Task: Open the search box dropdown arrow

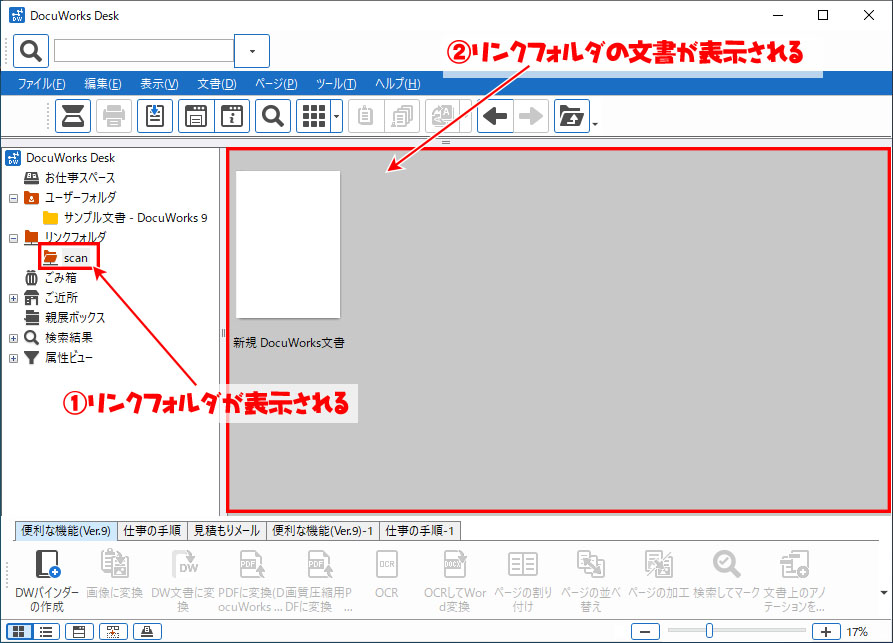Action: 252,51
